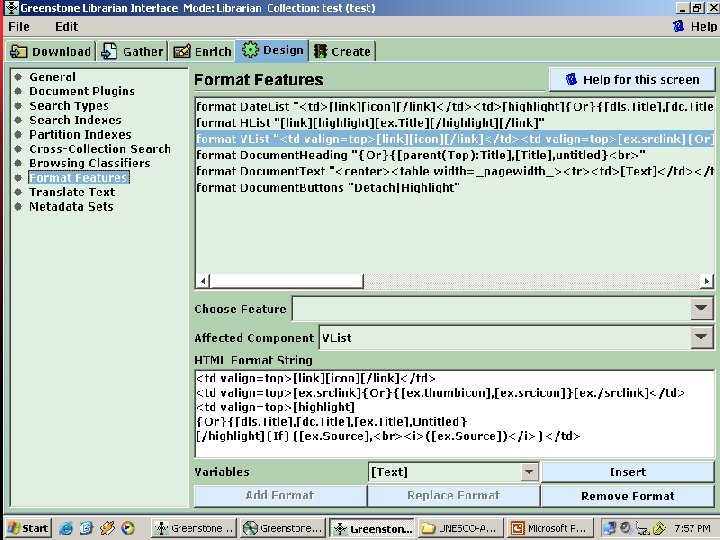Open Search Types section

[69, 106]
